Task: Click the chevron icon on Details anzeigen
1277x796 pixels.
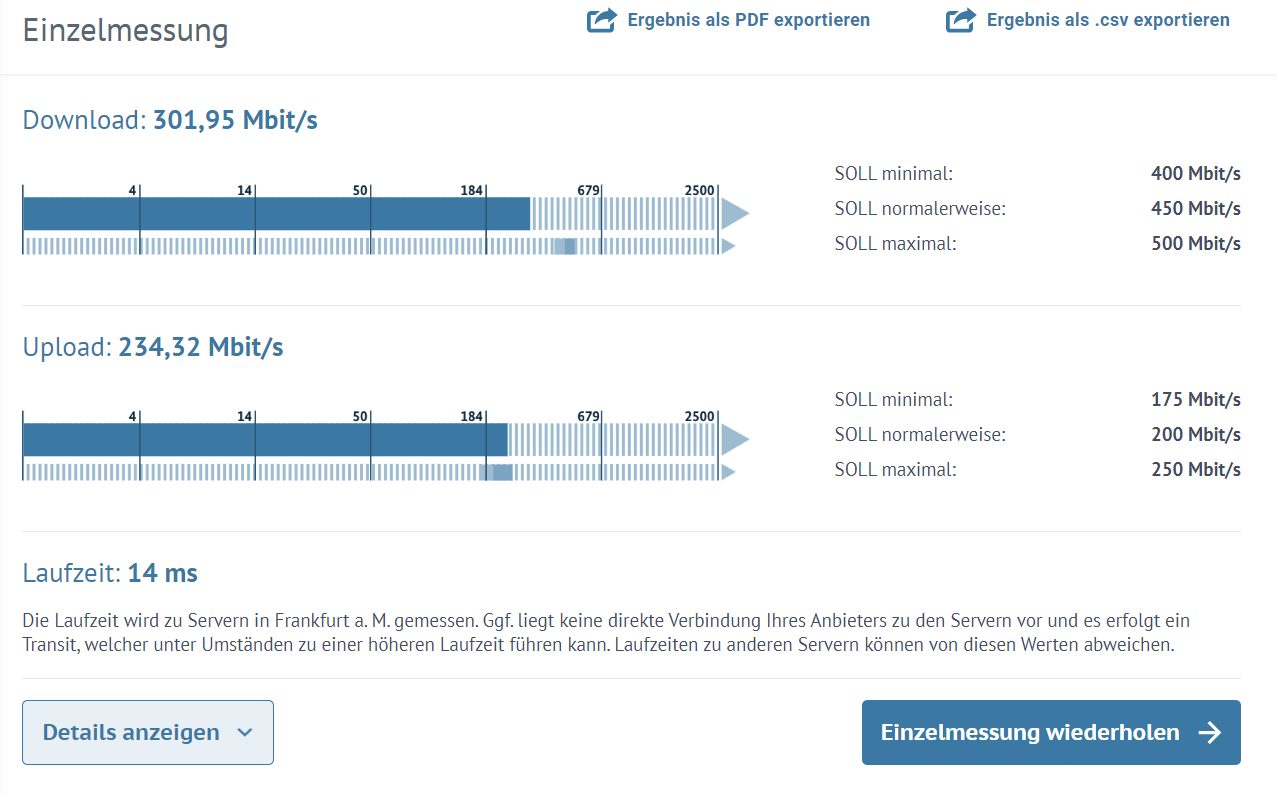Action: (x=245, y=733)
